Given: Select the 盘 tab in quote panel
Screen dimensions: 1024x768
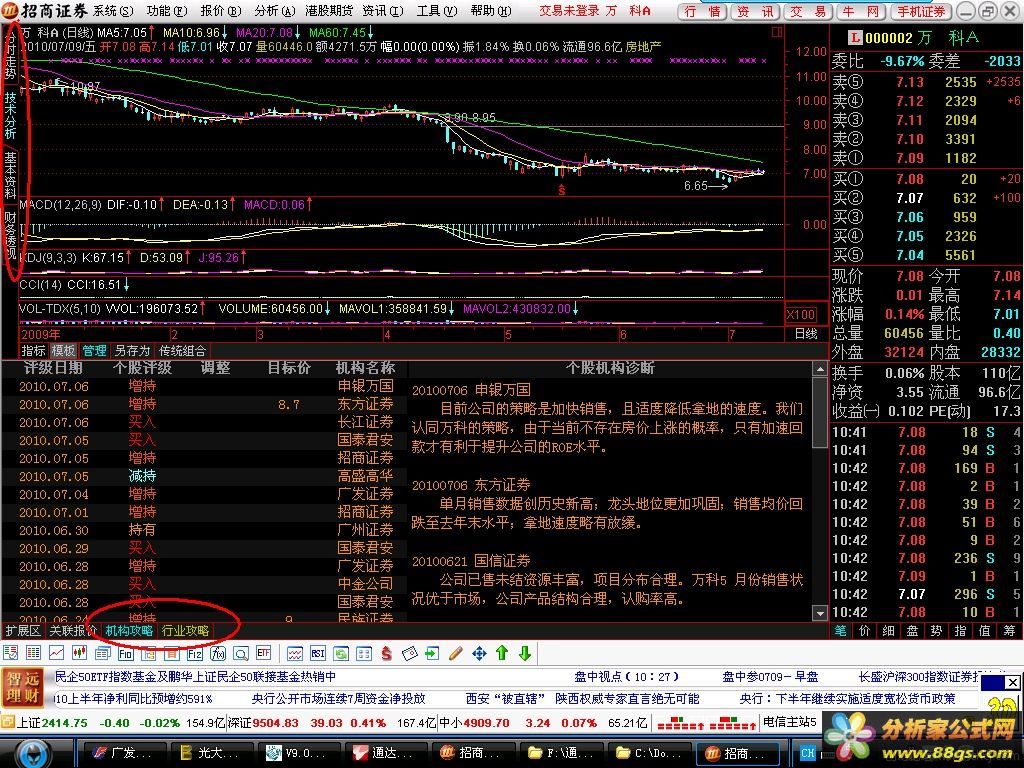Looking at the screenshot, I should [x=912, y=631].
